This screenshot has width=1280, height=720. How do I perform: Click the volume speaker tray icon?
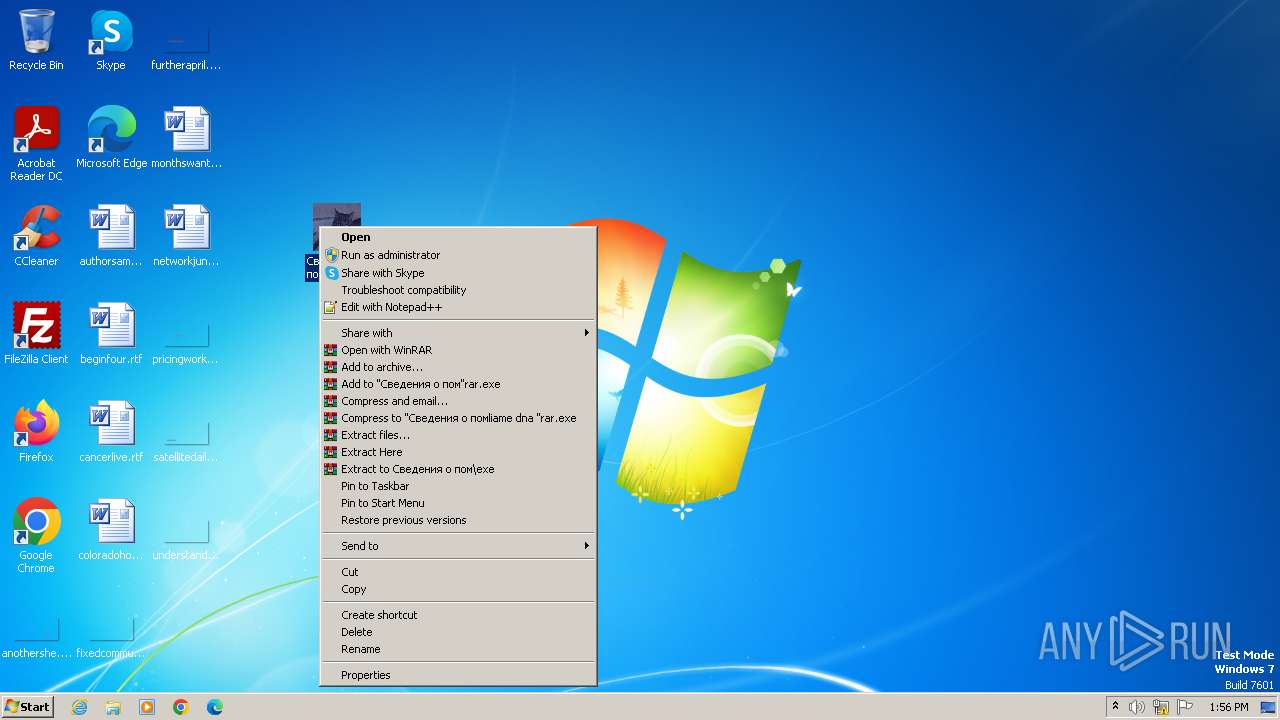click(1137, 707)
